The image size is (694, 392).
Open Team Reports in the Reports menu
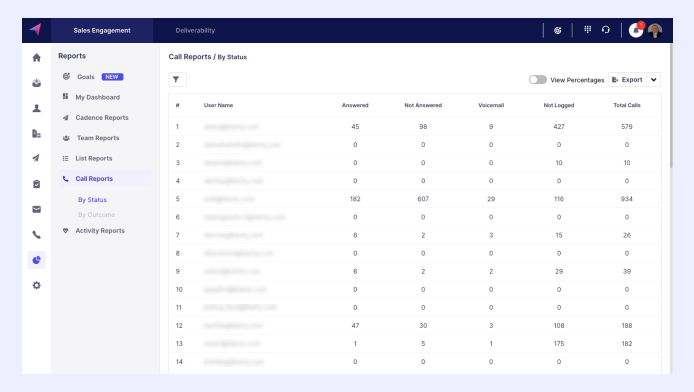pyautogui.click(x=98, y=138)
